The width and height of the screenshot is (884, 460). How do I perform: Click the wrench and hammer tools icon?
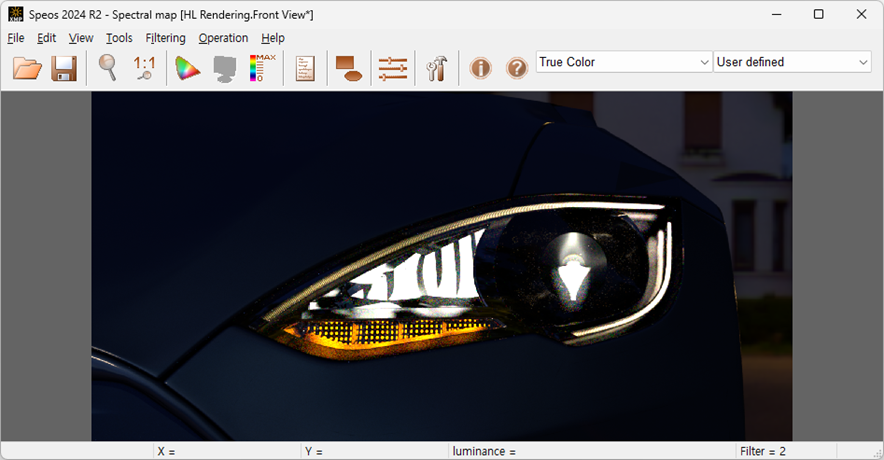[x=436, y=68]
